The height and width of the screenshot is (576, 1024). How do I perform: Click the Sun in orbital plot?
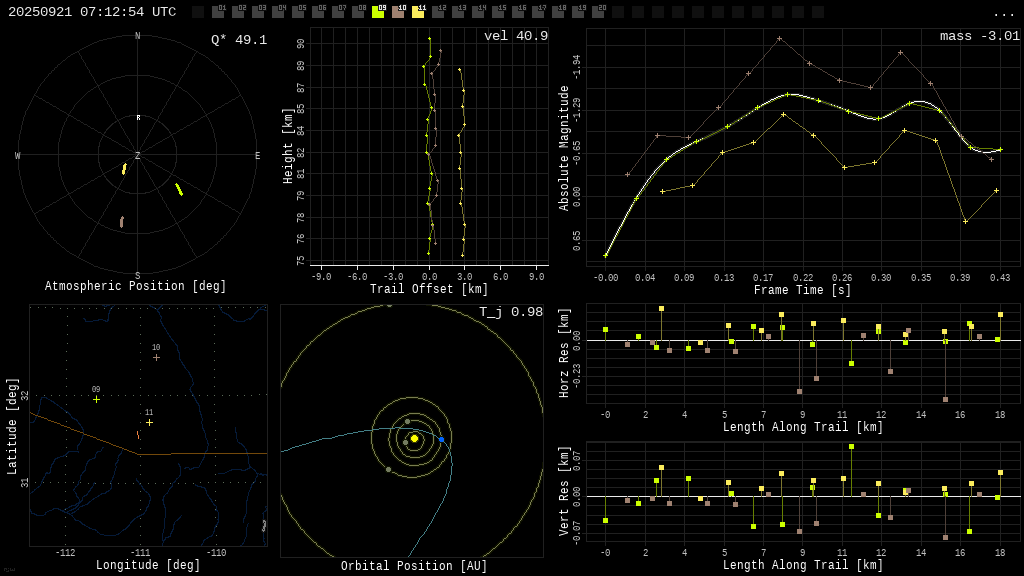tap(414, 438)
